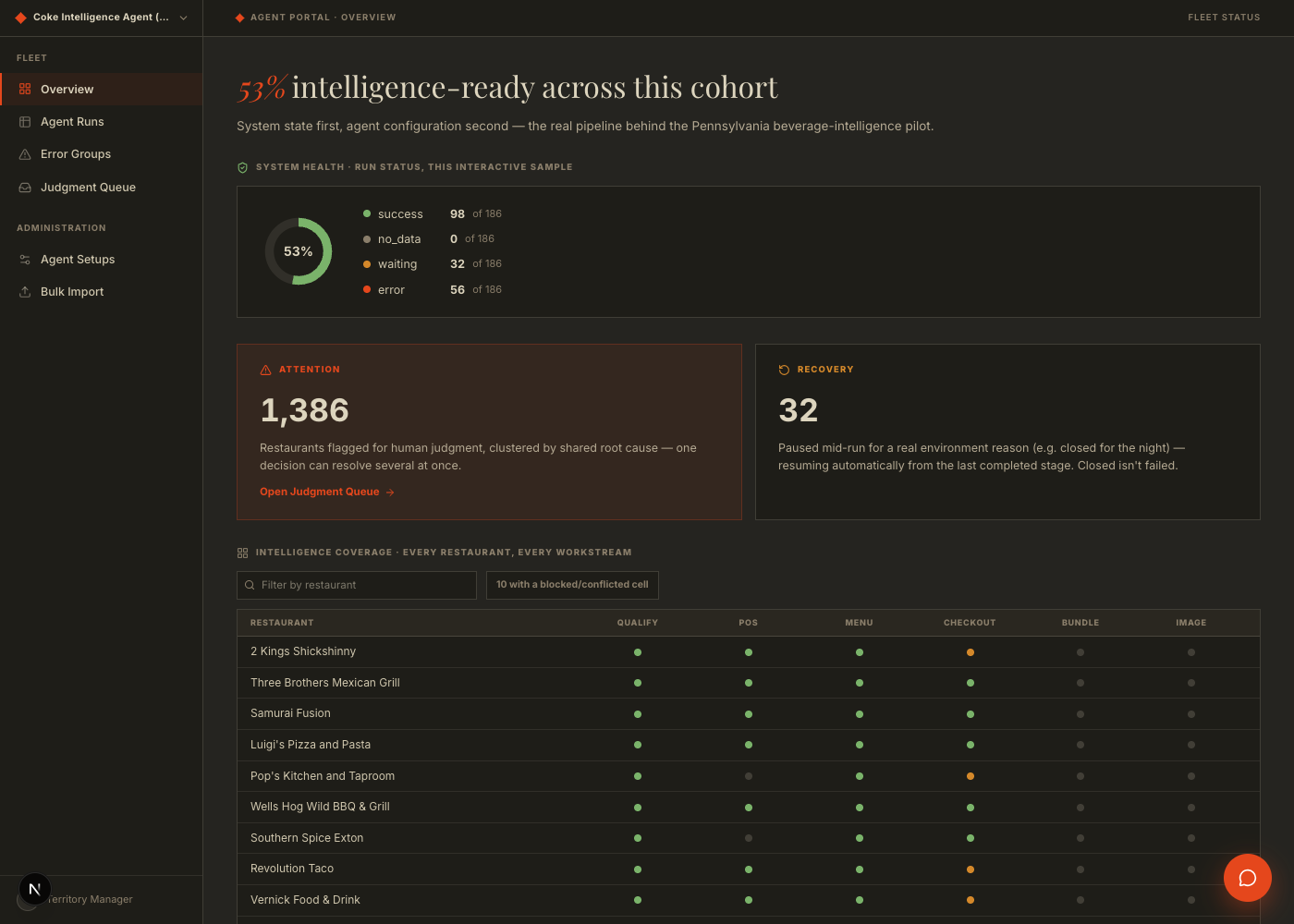
Task: Click gray Bundle dot for Three Brothers Mexican Grill
Action: click(x=1080, y=683)
